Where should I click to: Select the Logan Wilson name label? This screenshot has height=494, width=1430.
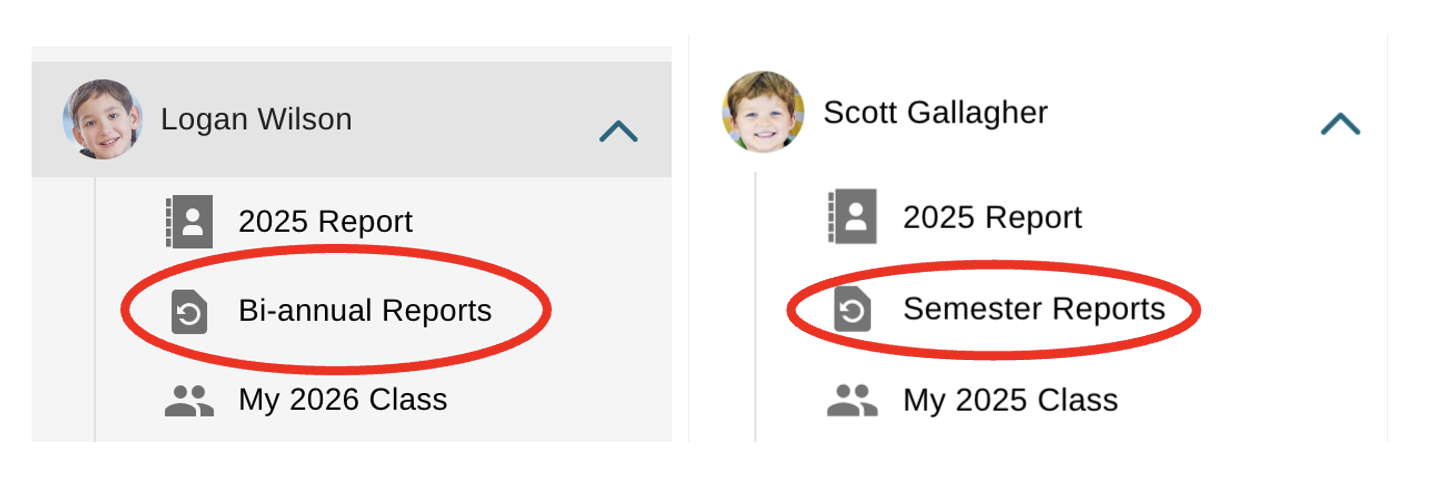(256, 120)
